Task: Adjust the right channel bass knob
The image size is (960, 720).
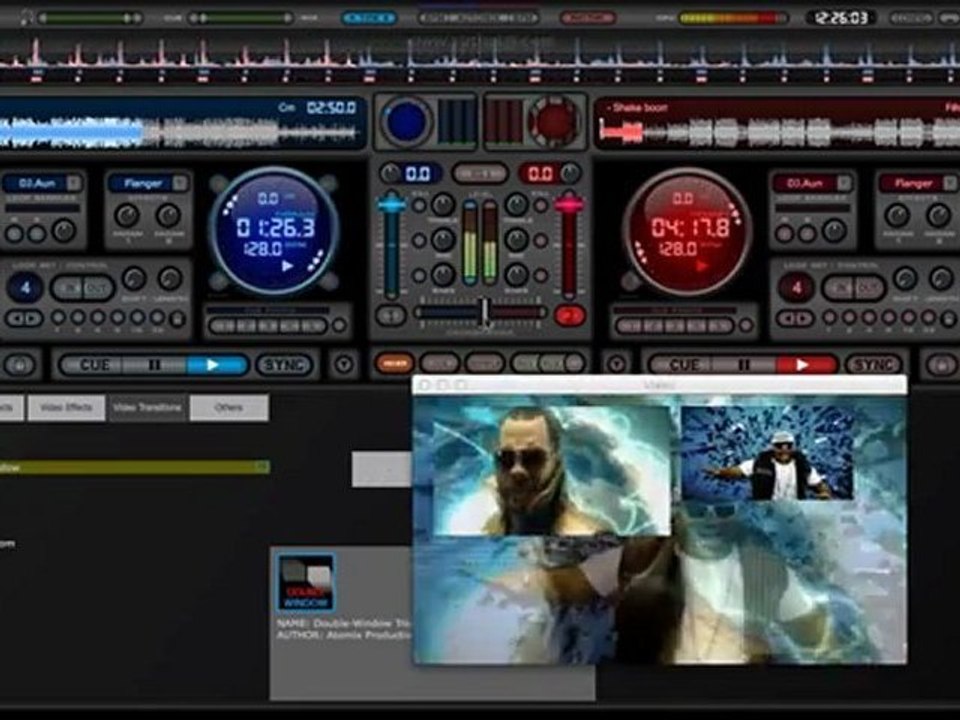Action: [517, 276]
